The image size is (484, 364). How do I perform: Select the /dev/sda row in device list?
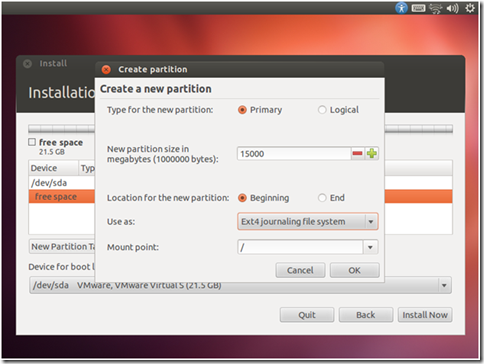tap(62, 183)
